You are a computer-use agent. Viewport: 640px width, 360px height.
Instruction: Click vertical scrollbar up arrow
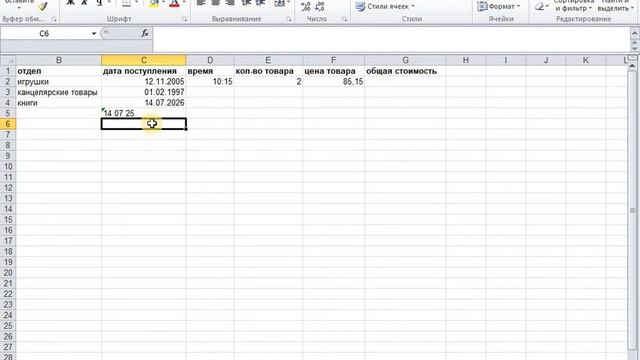point(633,66)
